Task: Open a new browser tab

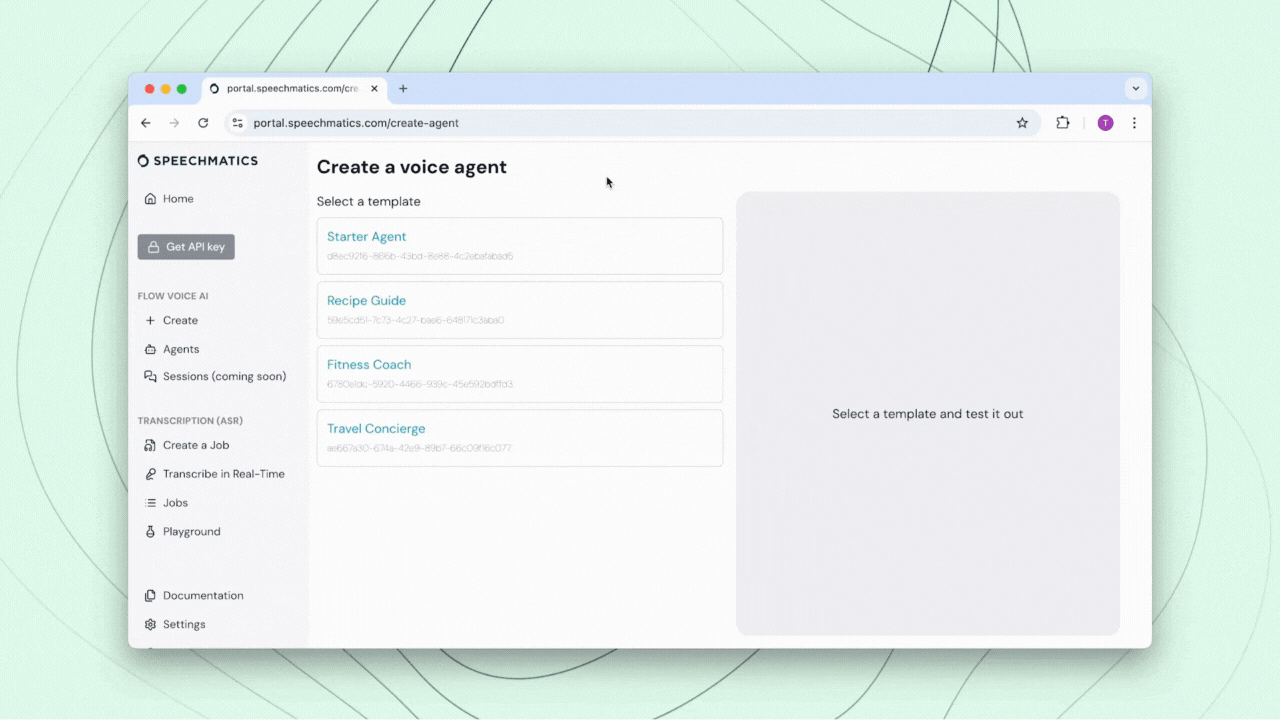Action: [403, 89]
